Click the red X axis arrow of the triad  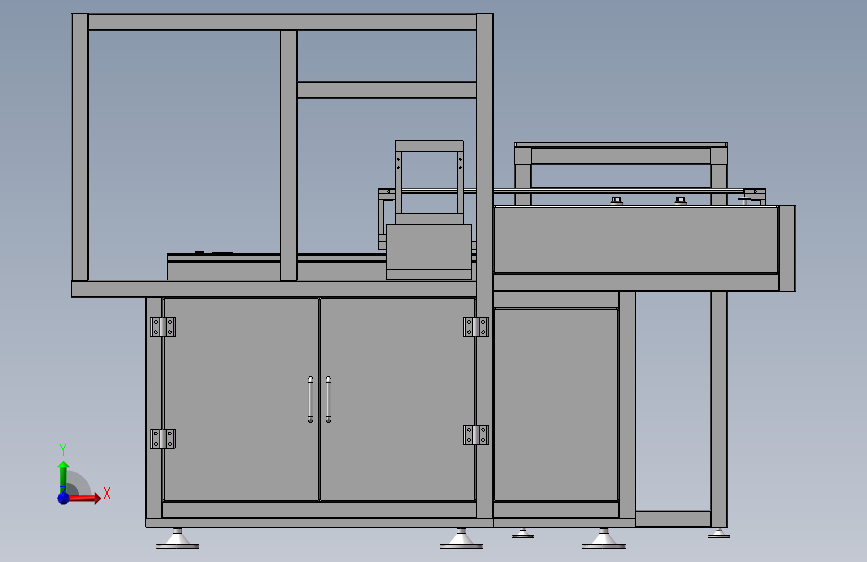point(86,498)
